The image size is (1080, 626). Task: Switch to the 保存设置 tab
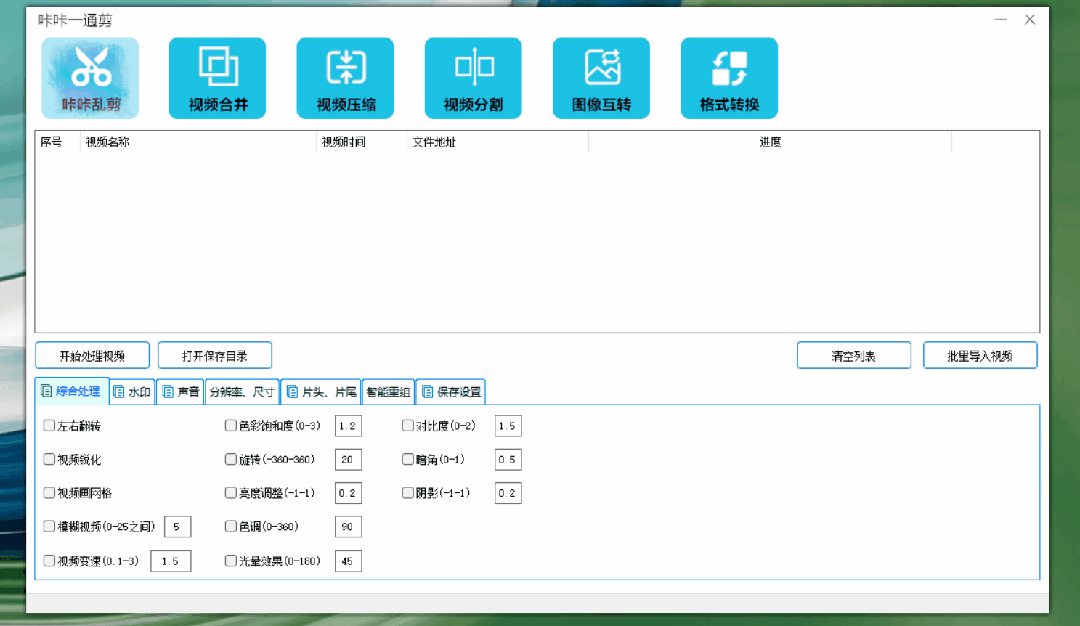[x=451, y=392]
